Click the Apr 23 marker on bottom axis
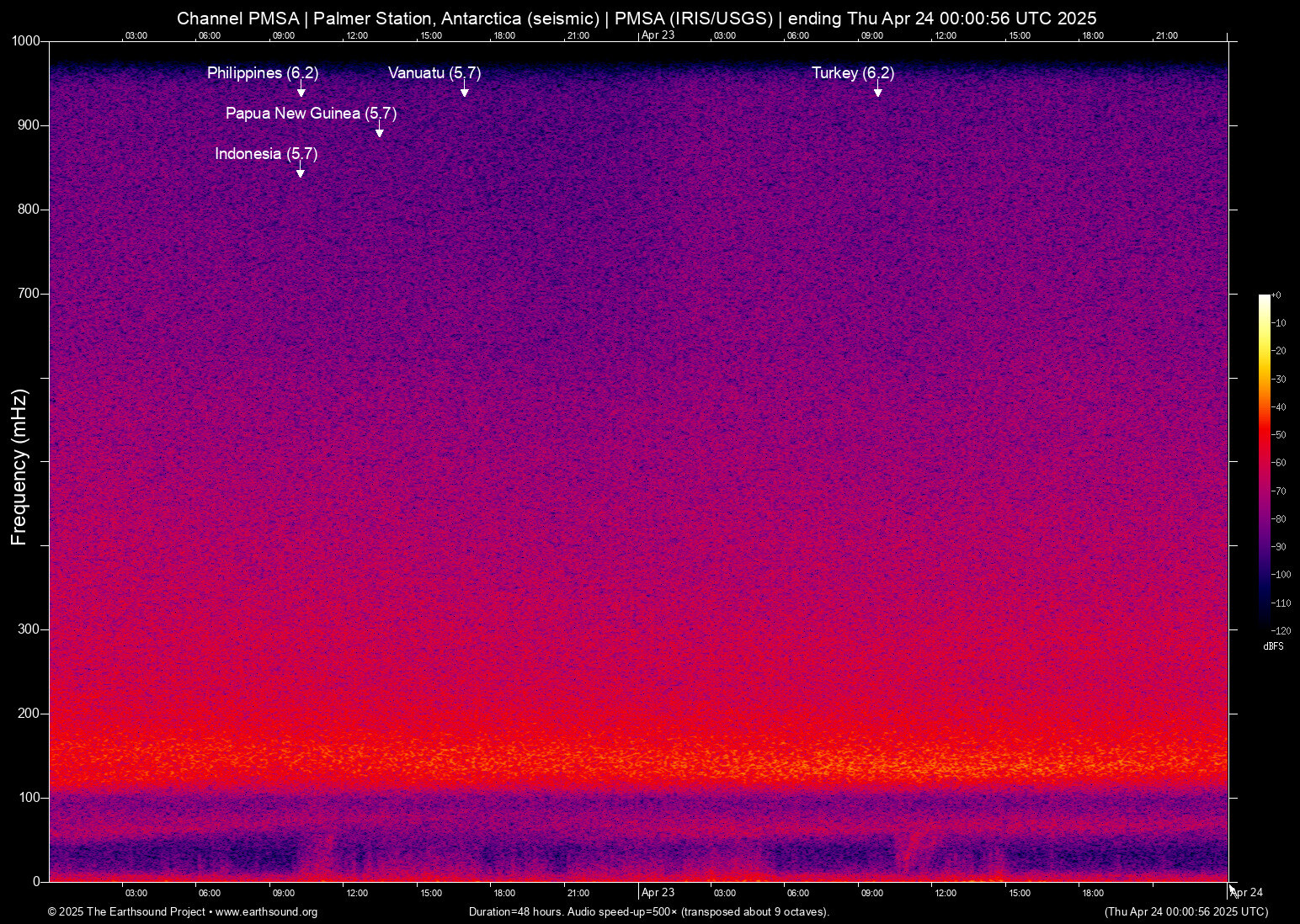 pyautogui.click(x=658, y=893)
